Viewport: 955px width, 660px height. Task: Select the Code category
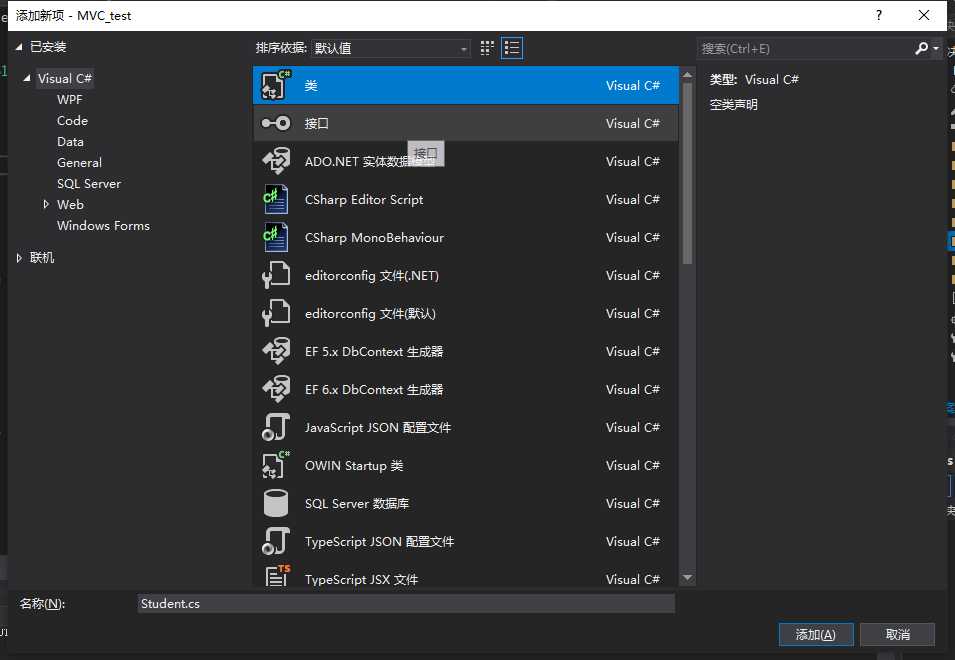click(72, 121)
